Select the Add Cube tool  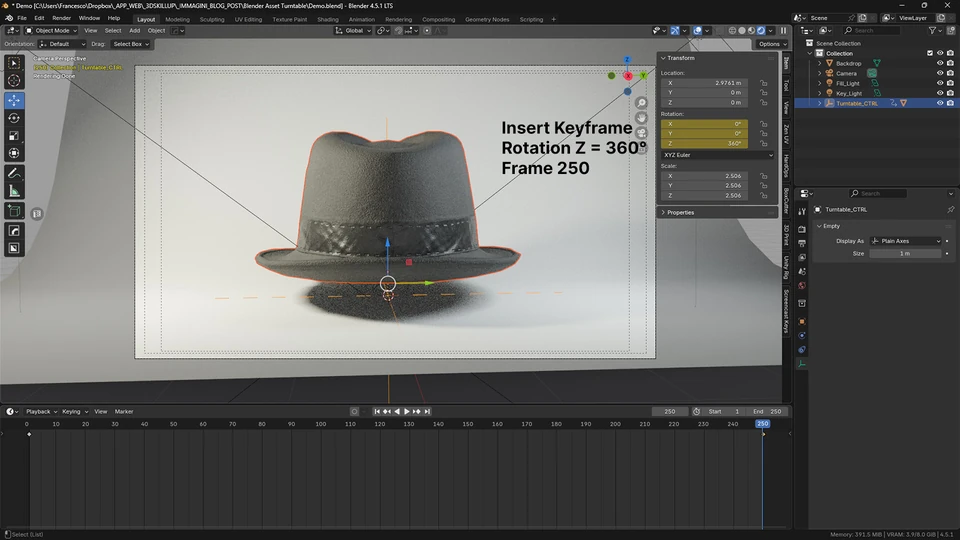[x=14, y=211]
